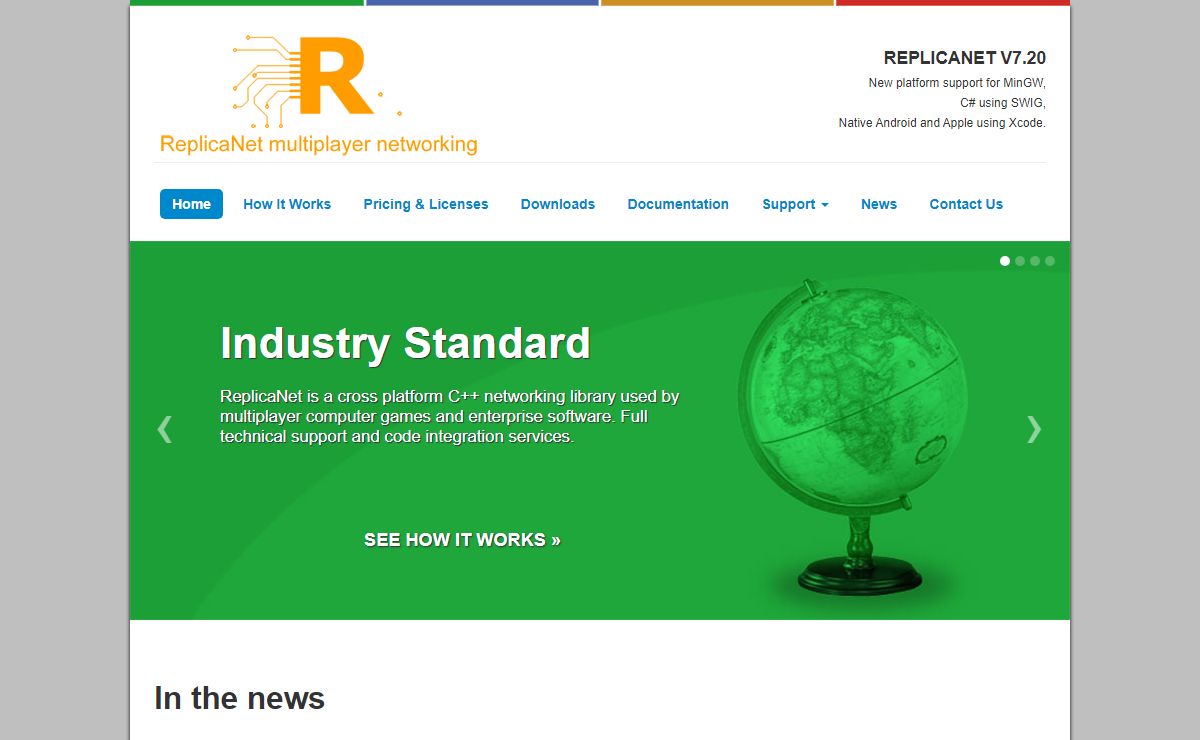Open the Documentation page
1200x740 pixels.
[x=678, y=204]
